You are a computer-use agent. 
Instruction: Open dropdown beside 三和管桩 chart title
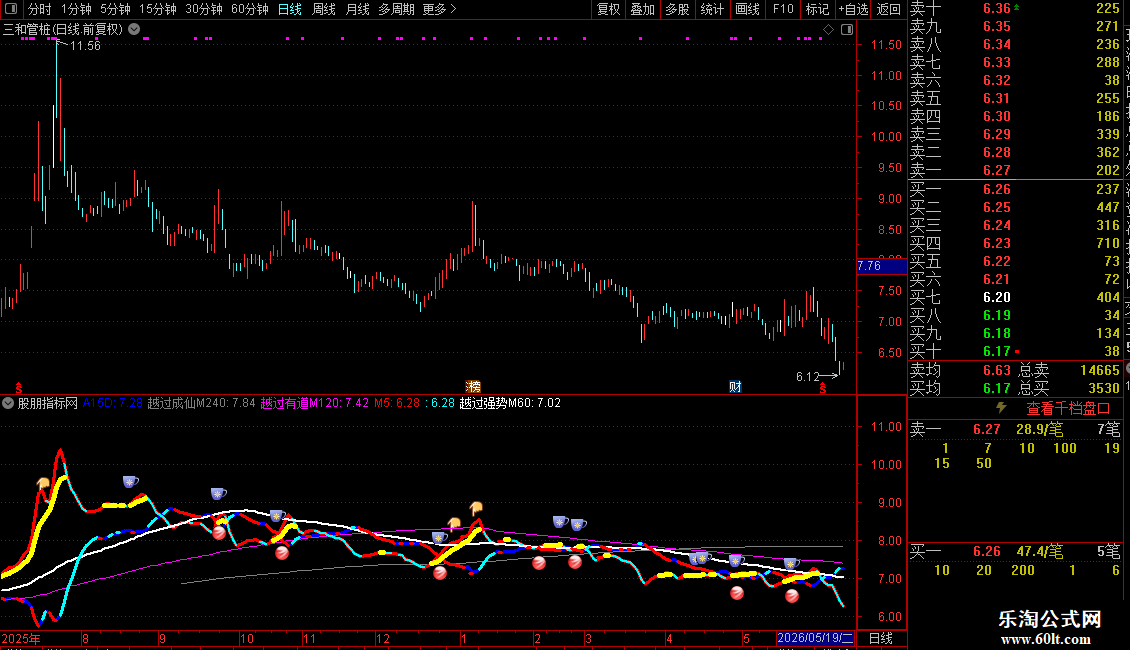[x=134, y=30]
